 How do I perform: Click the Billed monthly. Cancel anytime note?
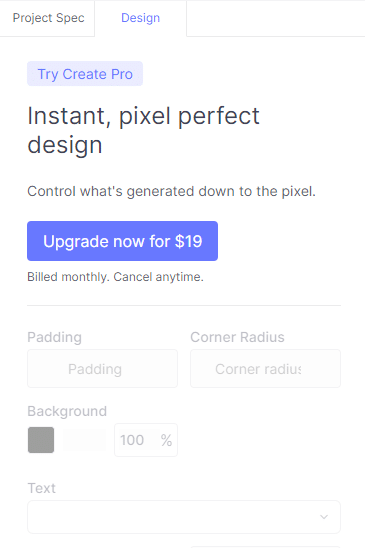click(115, 277)
